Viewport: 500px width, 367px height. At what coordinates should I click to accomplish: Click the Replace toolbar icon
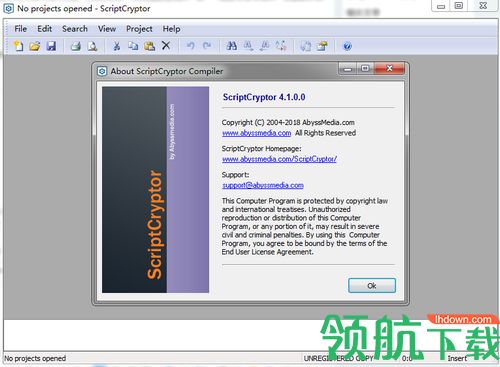coord(281,46)
